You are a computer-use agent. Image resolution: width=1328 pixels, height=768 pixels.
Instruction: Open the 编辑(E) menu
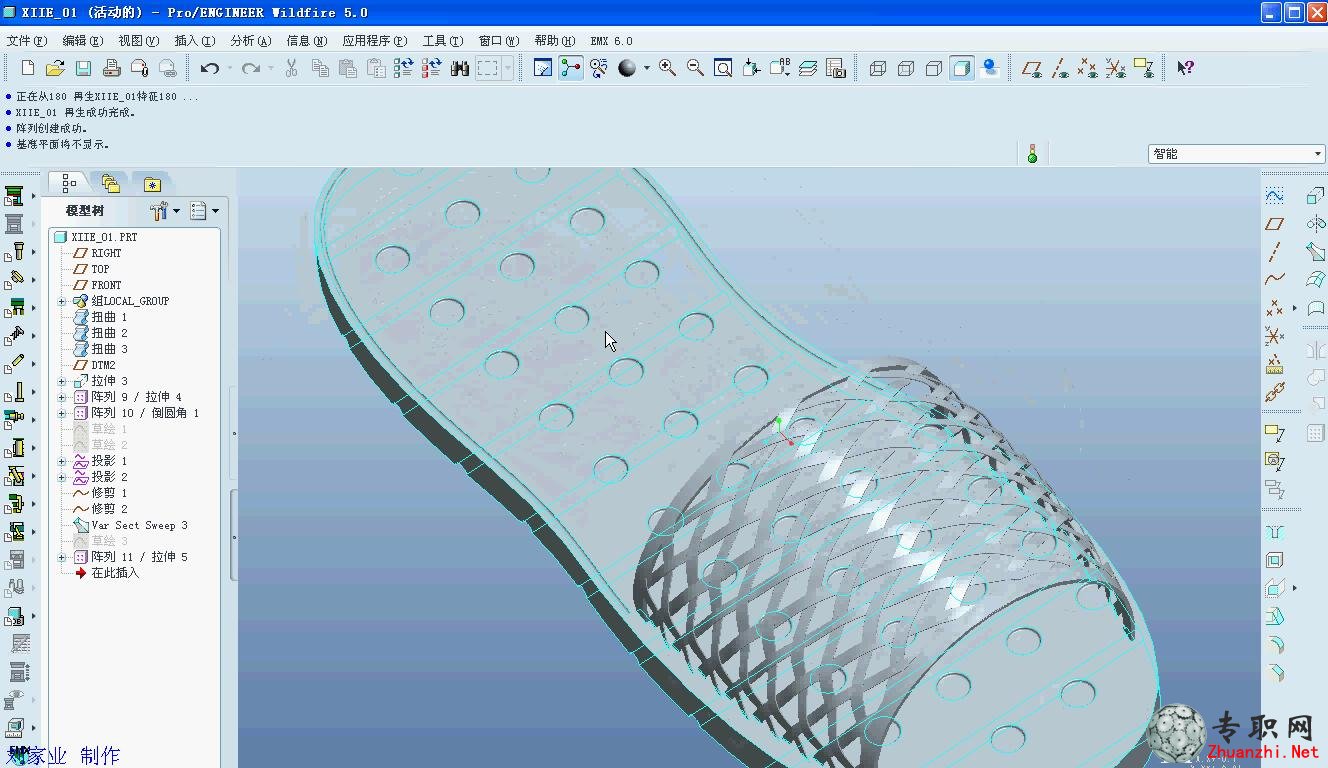(82, 41)
